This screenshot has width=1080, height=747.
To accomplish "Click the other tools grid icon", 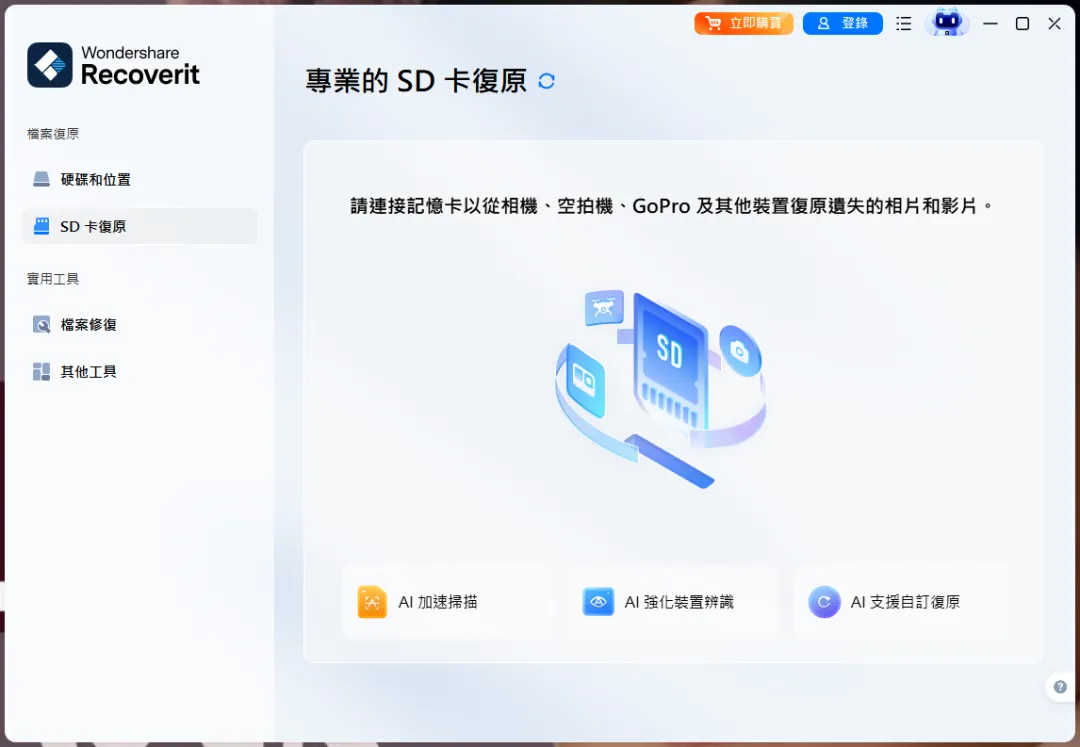I will pos(41,372).
